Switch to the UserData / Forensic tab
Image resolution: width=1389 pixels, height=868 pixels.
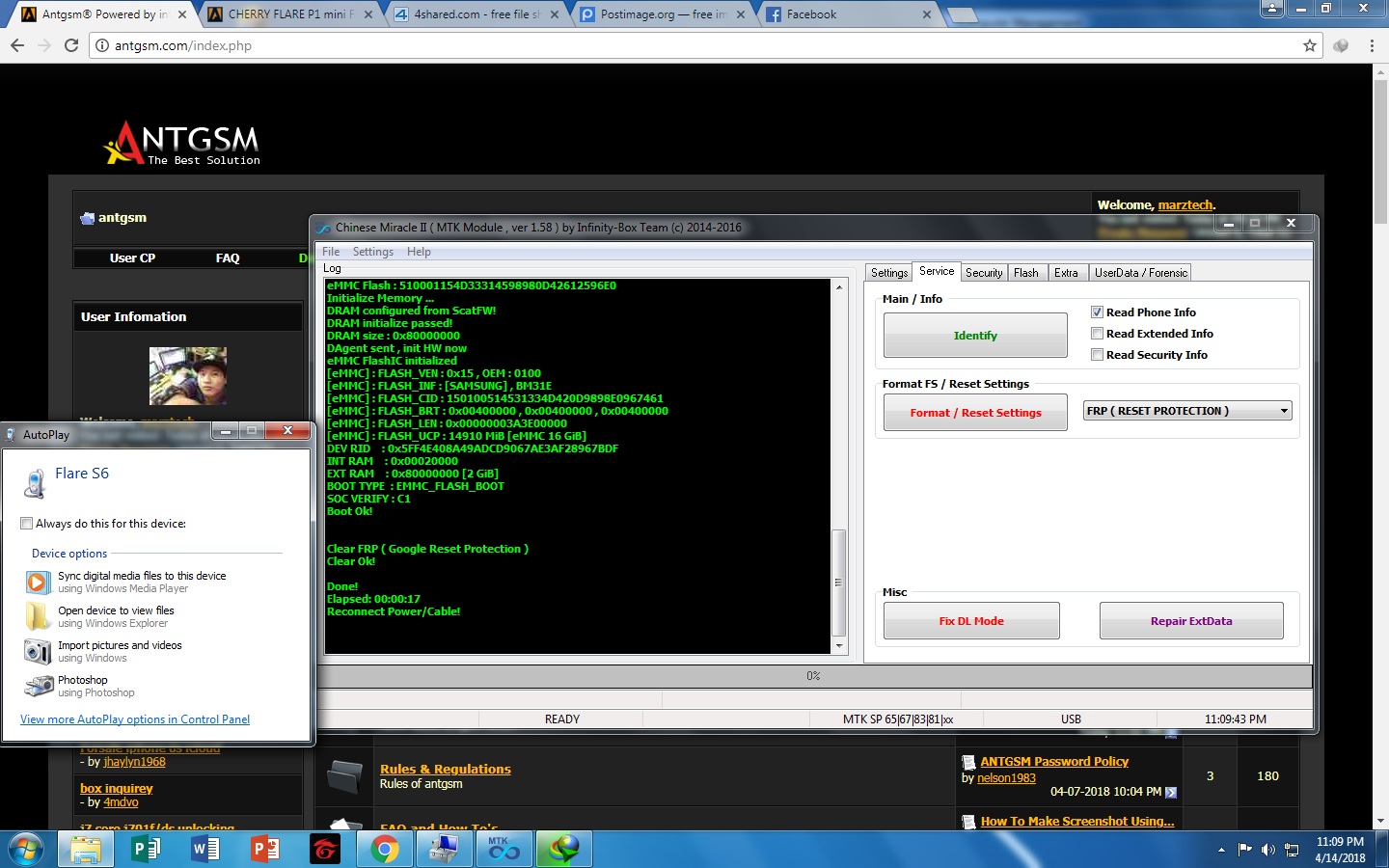click(x=1141, y=273)
